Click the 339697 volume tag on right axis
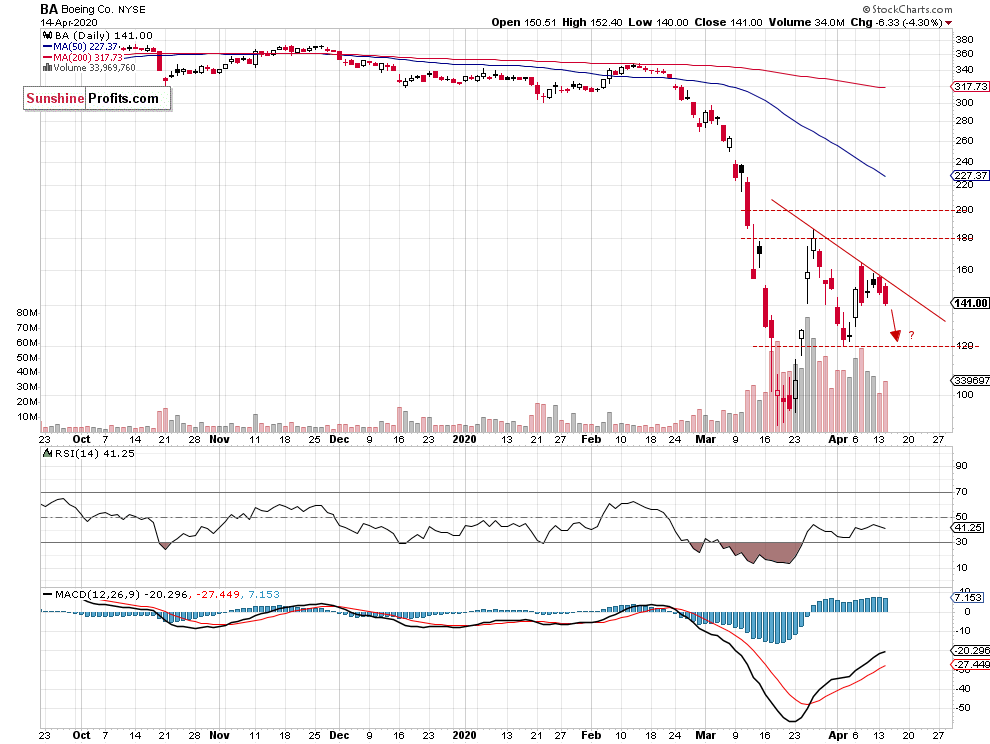 tap(970, 380)
